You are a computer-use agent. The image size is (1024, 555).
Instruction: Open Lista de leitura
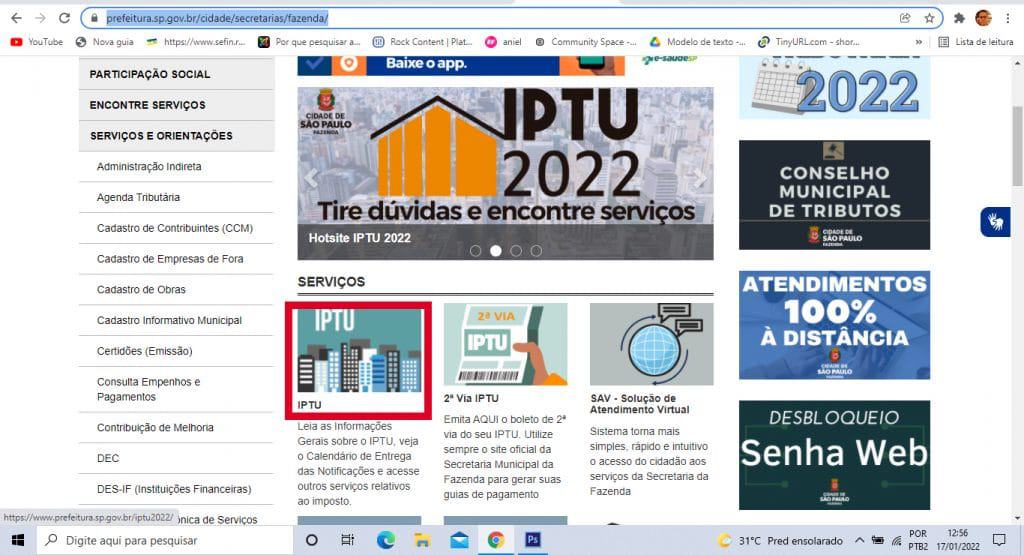[976, 42]
